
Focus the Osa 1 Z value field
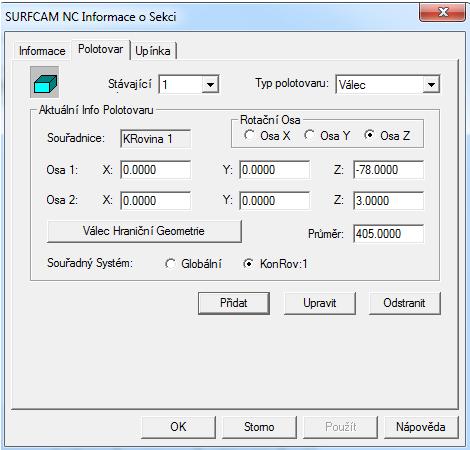(x=388, y=170)
